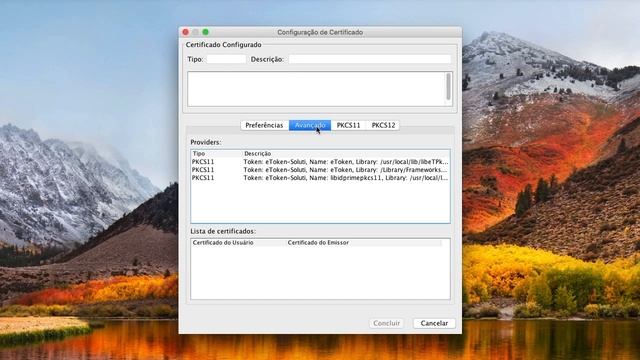Select the libidprimepkcs11 provider row
Image resolution: width=640 pixels, height=360 pixels.
coord(320,178)
